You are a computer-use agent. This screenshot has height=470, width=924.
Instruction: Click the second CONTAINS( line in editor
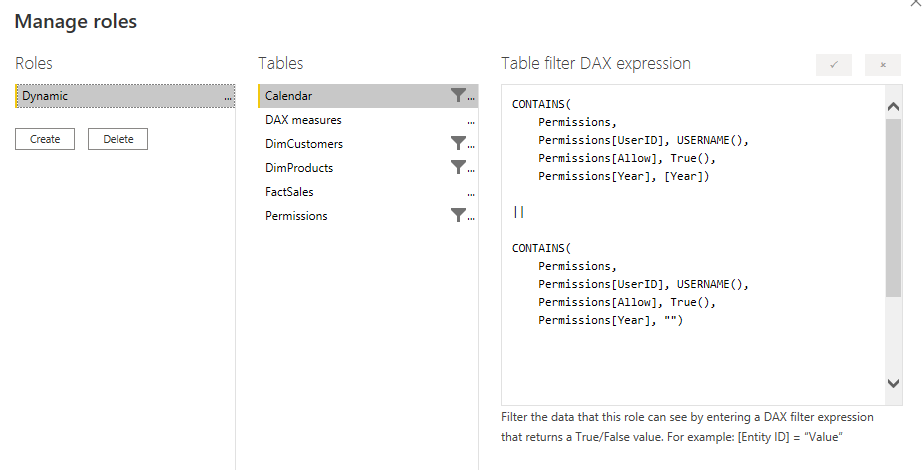coord(541,248)
